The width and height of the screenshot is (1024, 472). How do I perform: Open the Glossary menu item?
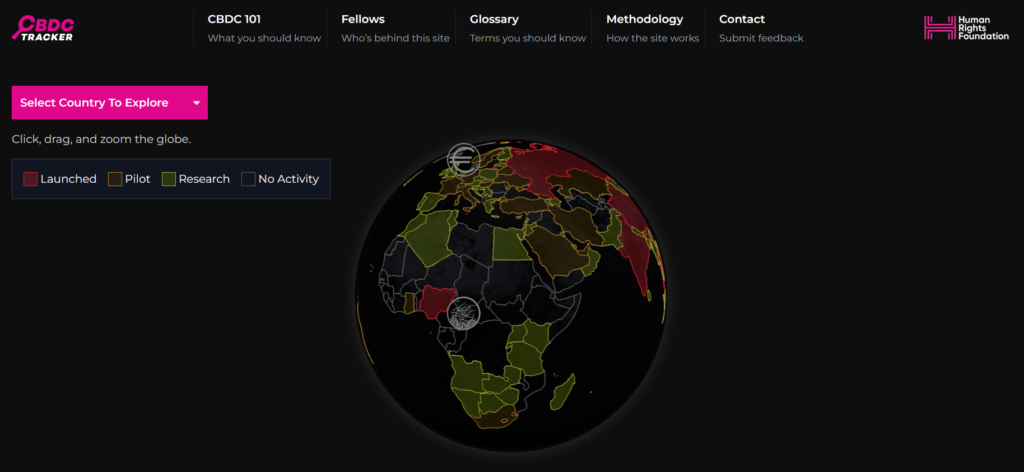[x=494, y=20]
